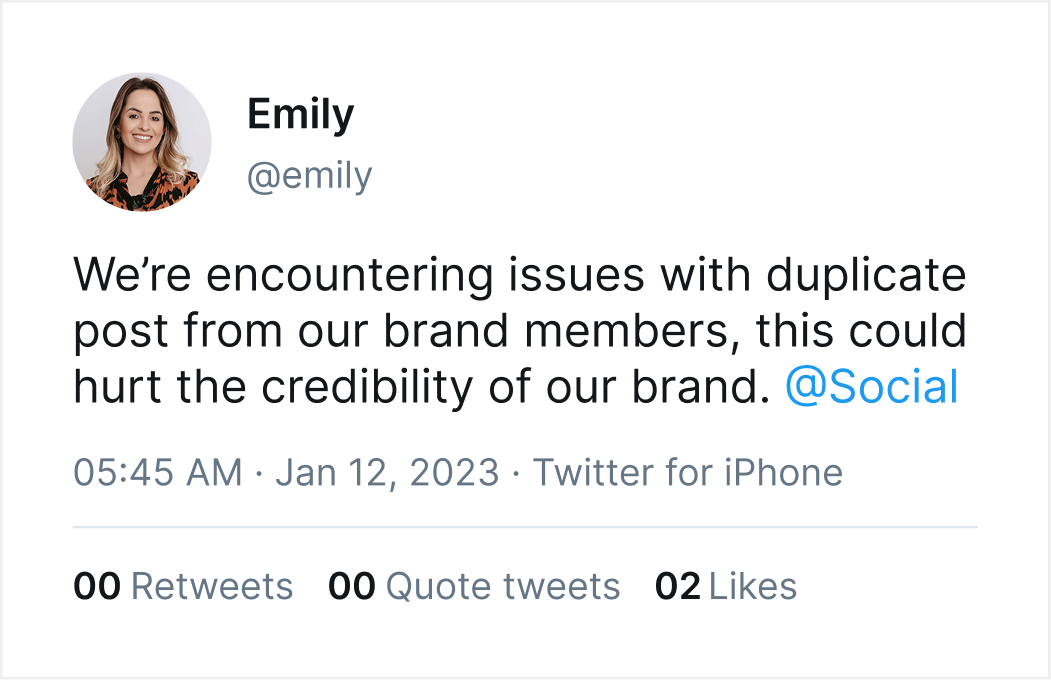
Task: Open the Quote tweets list label
Action: pyautogui.click(x=503, y=586)
